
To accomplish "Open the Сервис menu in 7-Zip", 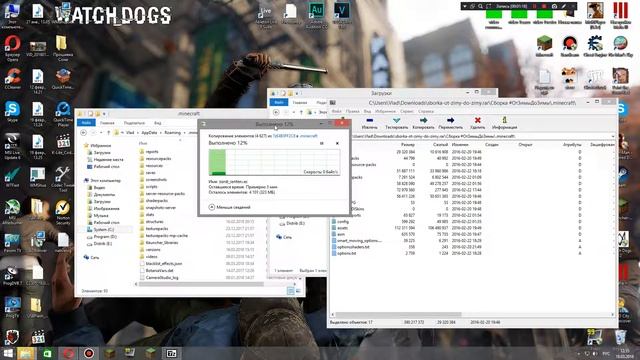I will click(x=407, y=111).
